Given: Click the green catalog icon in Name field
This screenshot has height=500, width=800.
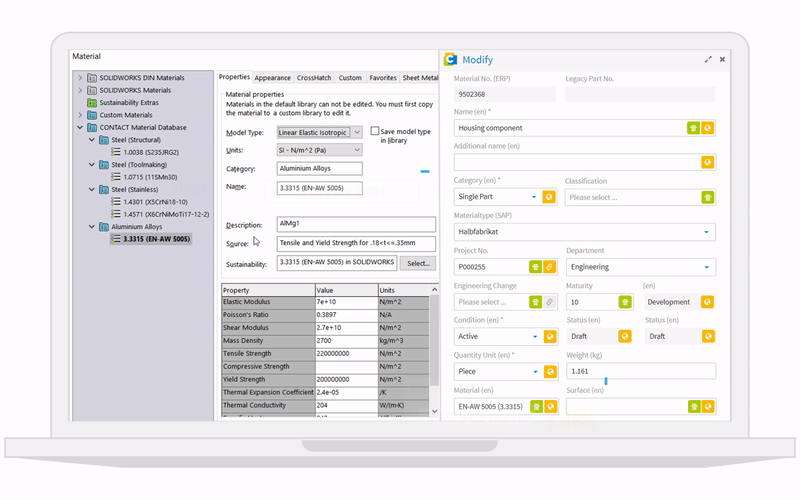Looking at the screenshot, I should (693, 128).
